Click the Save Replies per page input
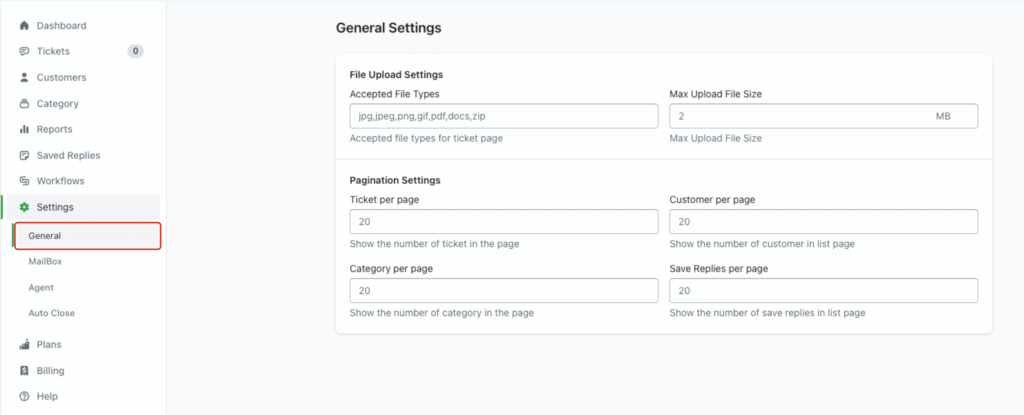The height and width of the screenshot is (415, 1024). [822, 290]
